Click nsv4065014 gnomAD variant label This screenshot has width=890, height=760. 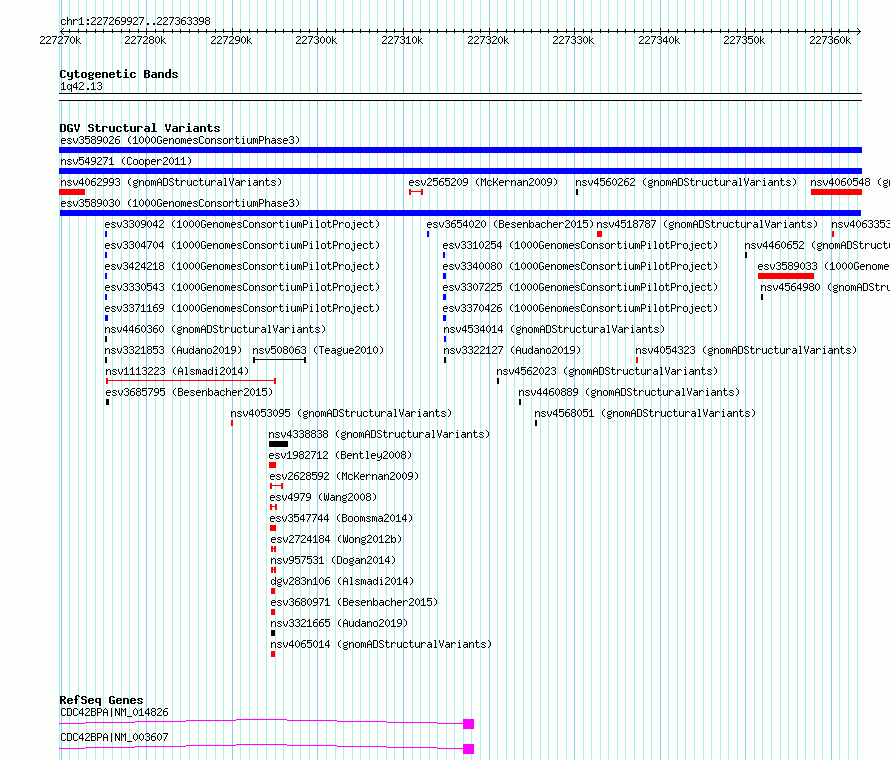[381, 644]
